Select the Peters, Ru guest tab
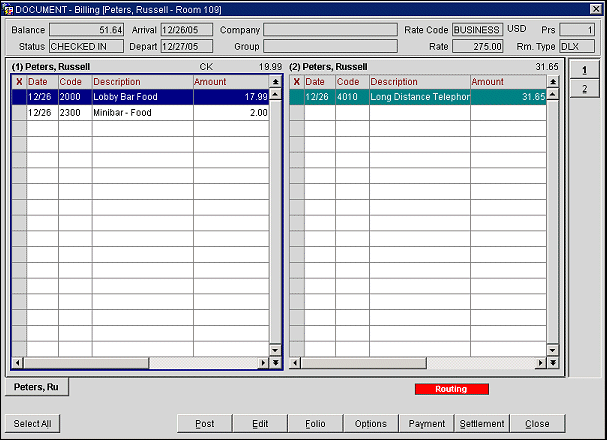 point(35,387)
